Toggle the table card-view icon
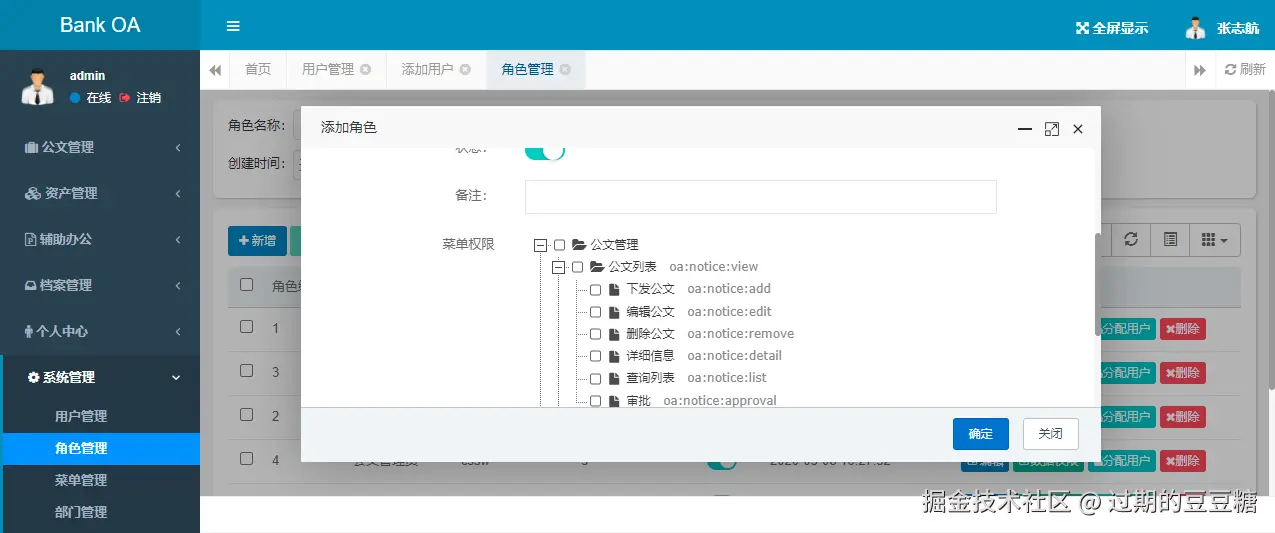1275x533 pixels. tap(1170, 239)
